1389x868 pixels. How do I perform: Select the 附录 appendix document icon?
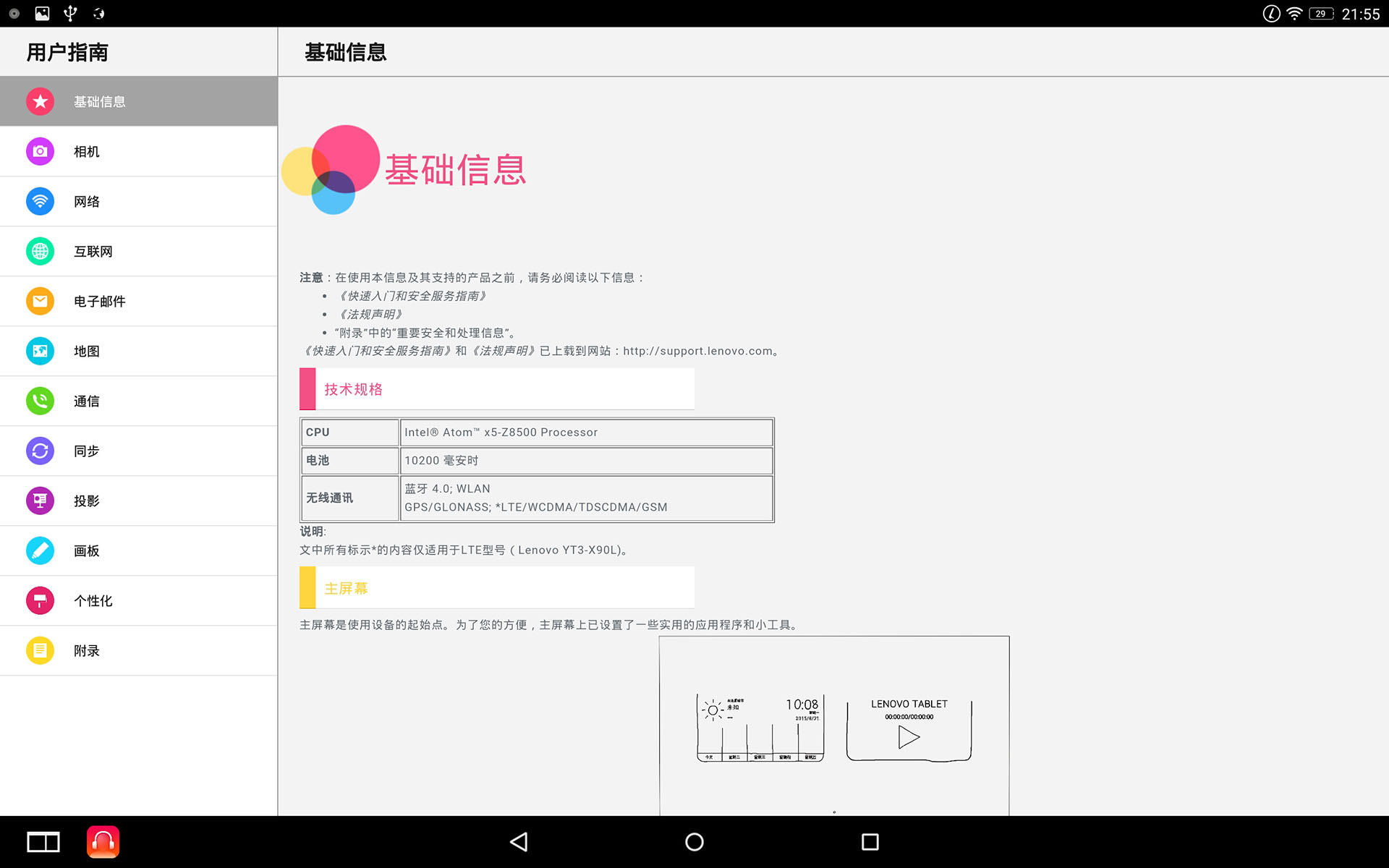(40, 650)
